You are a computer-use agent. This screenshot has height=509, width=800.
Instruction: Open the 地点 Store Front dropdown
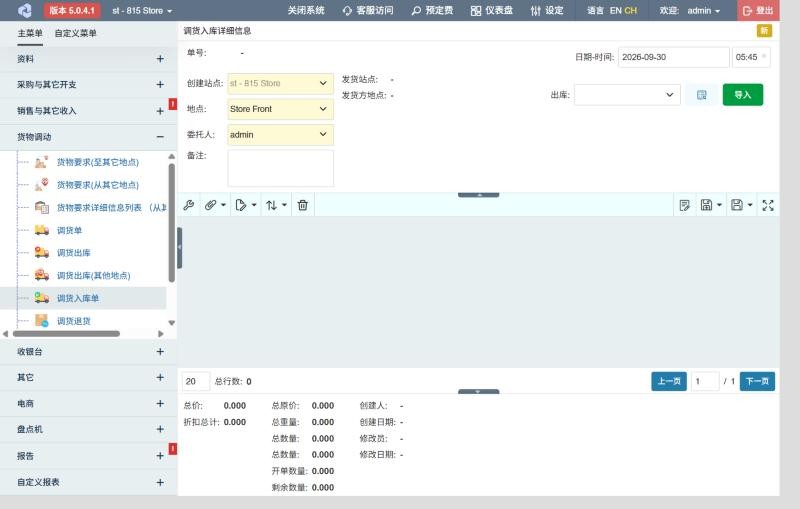(281, 109)
